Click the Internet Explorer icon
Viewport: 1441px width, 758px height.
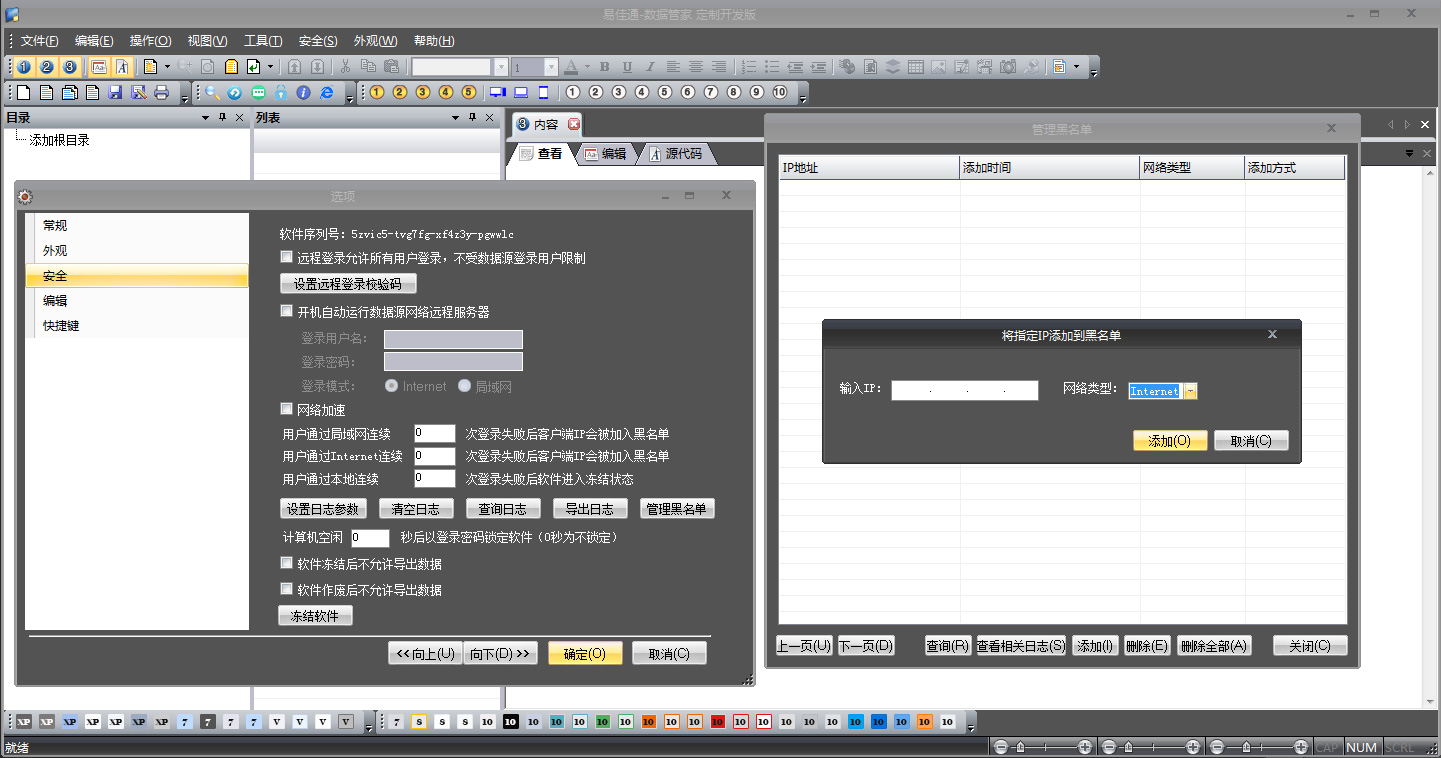coord(326,93)
